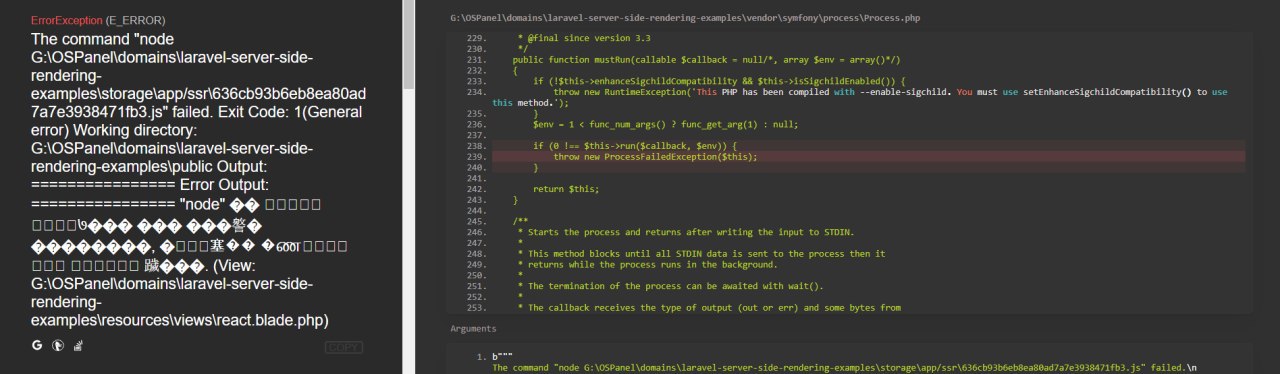Click line 229 @final since version 3.3
Viewport: 1280px width, 374px height.
coord(584,38)
